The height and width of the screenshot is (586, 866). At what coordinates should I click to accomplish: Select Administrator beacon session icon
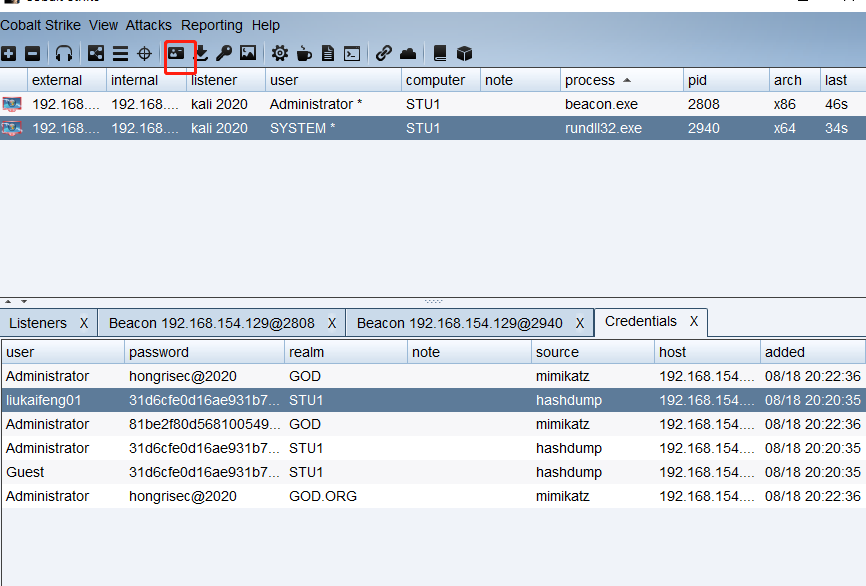(x=12, y=104)
